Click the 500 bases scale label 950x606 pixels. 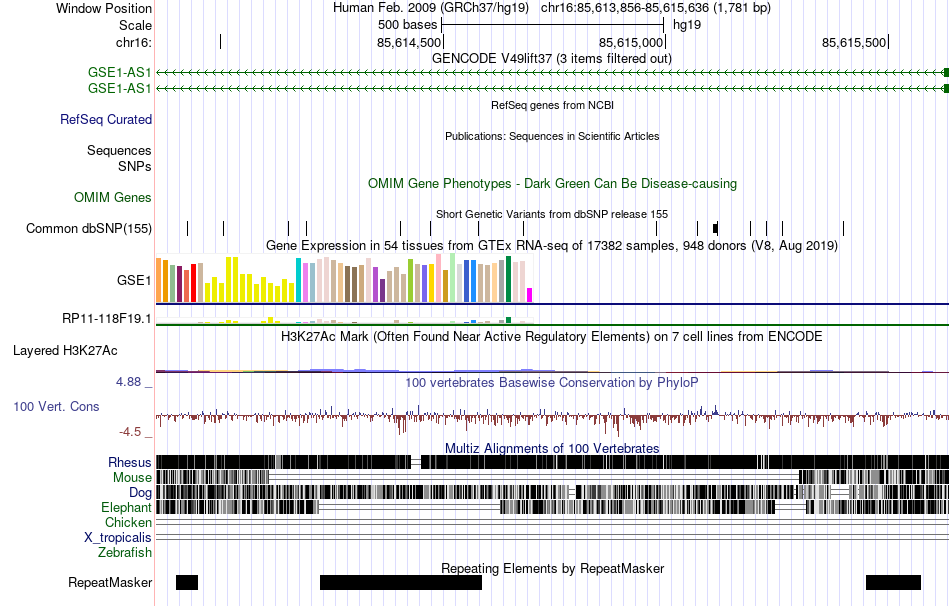407,25
